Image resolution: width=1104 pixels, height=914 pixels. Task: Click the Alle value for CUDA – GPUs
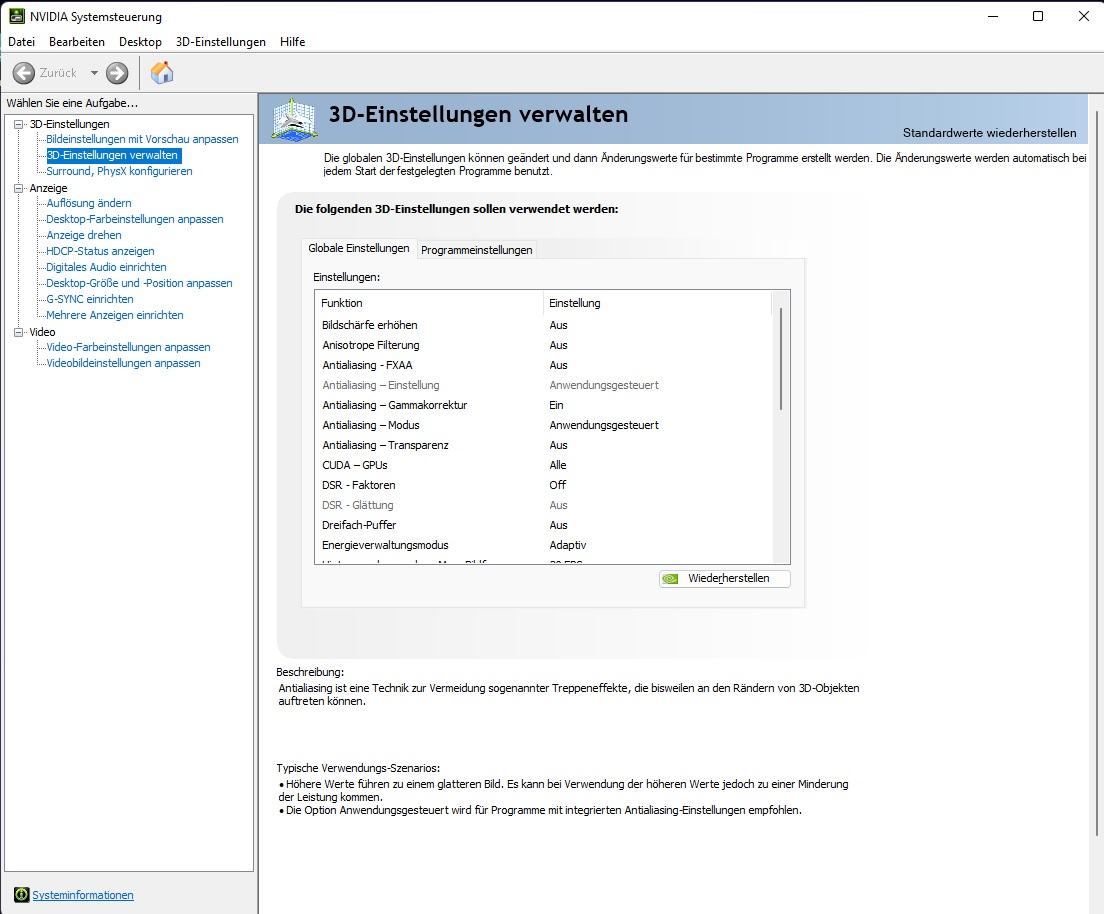point(558,465)
